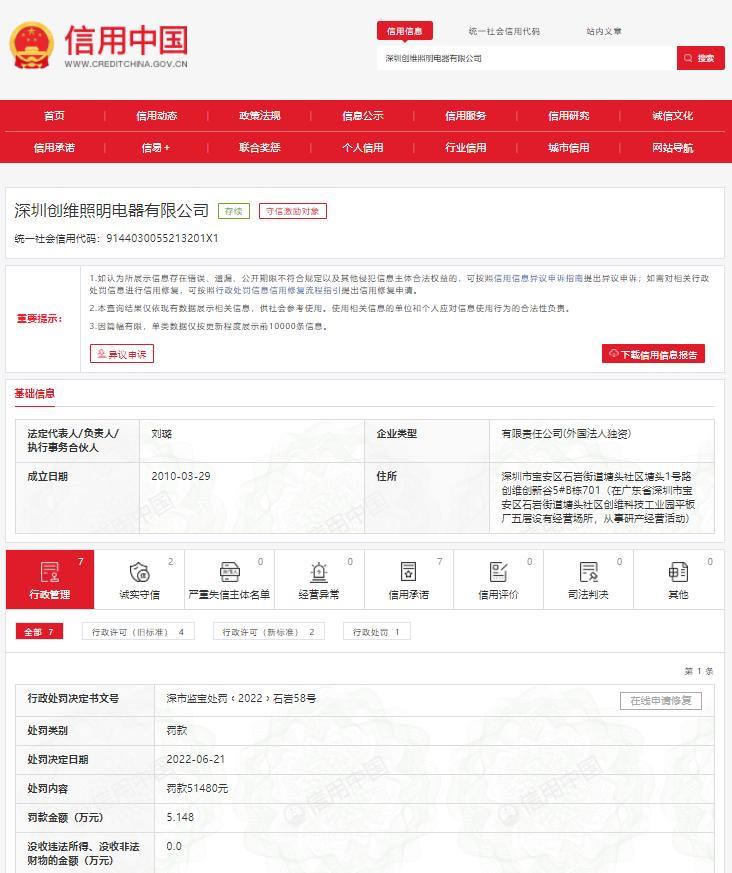Focus the company name search field
The width and height of the screenshot is (732, 873).
tap(526, 58)
